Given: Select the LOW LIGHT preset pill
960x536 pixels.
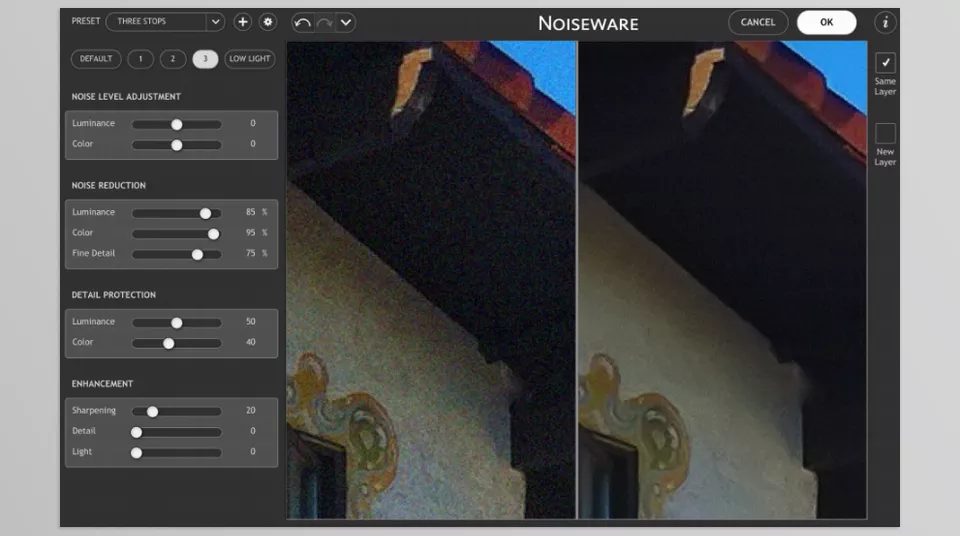Looking at the screenshot, I should pyautogui.click(x=250, y=59).
